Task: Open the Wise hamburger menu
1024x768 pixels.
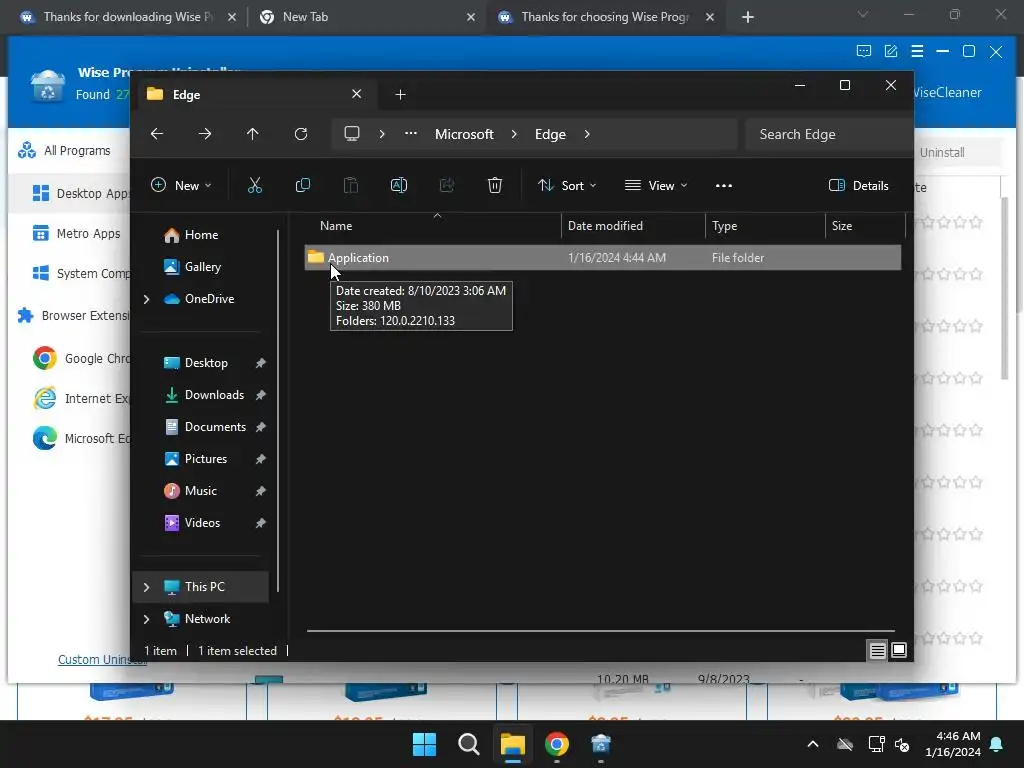Action: [x=918, y=52]
